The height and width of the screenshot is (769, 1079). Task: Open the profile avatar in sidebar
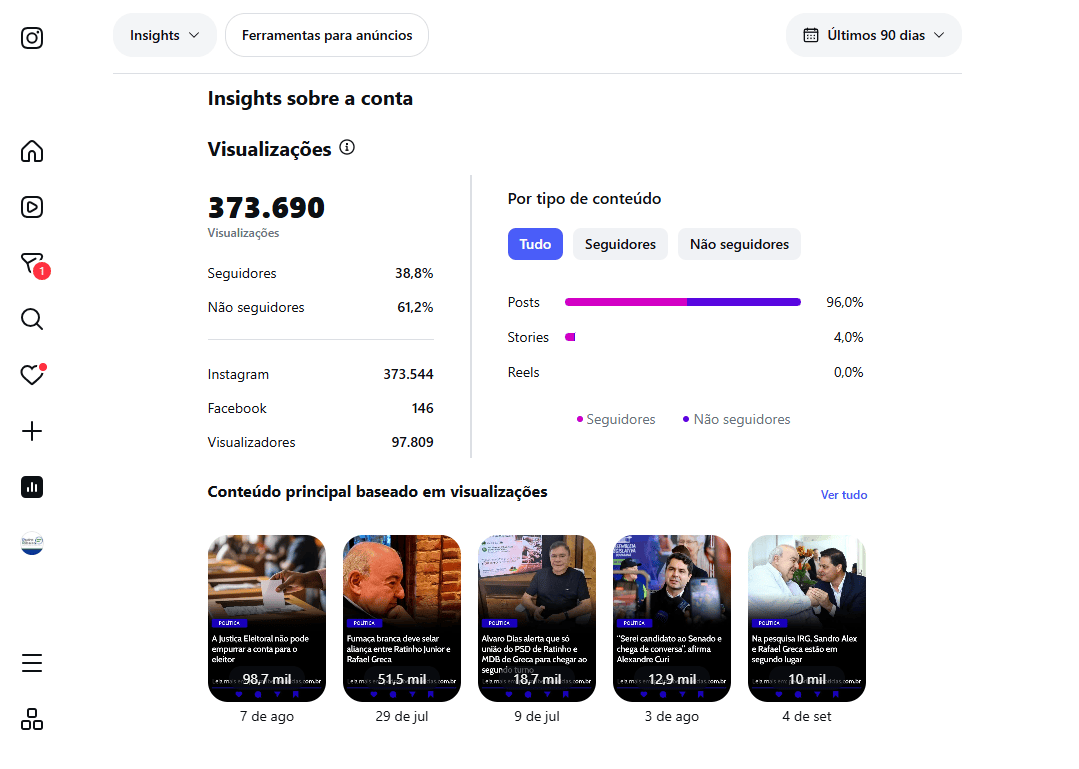coord(32,543)
